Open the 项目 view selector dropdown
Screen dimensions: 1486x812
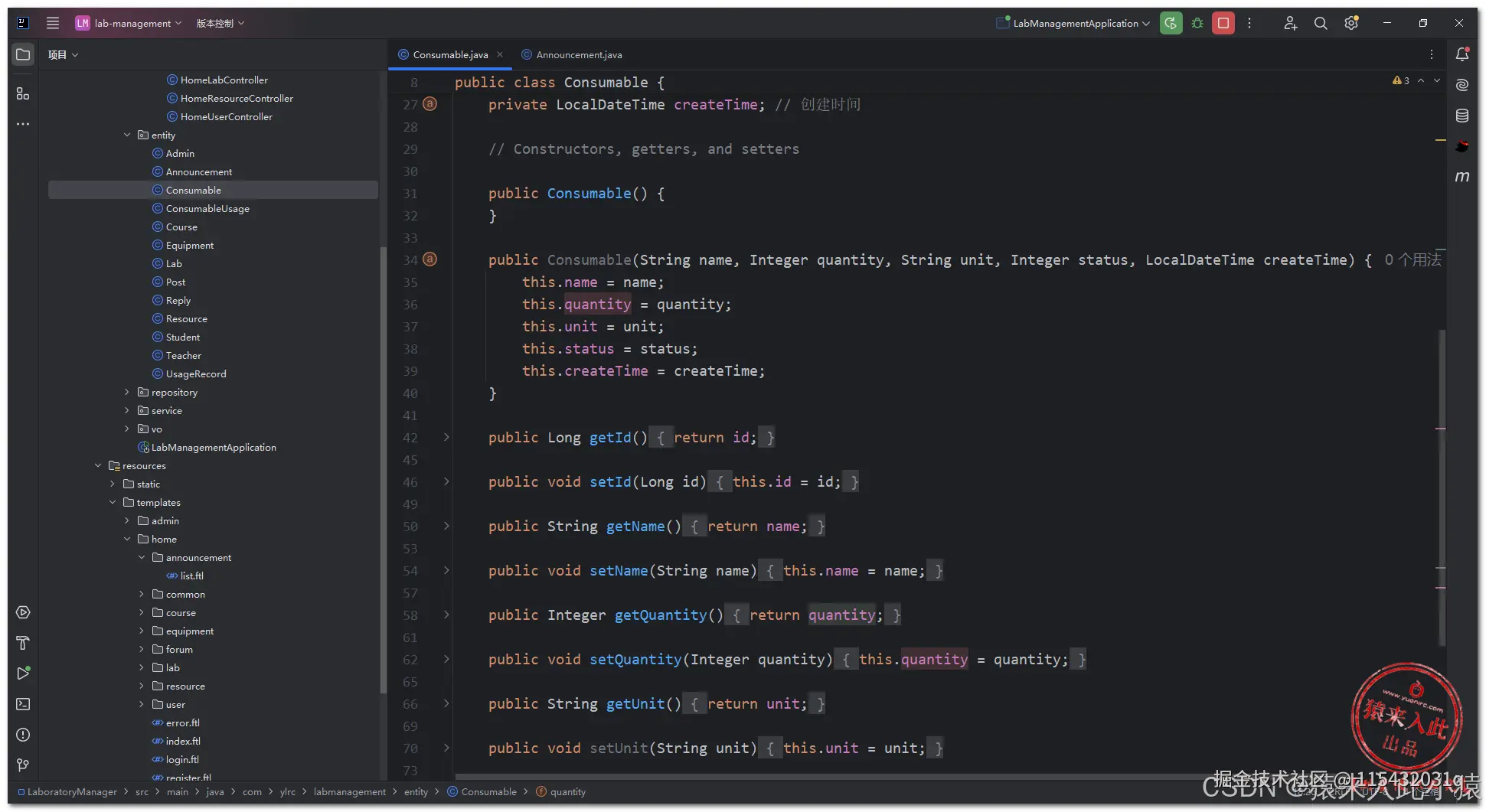coord(63,54)
